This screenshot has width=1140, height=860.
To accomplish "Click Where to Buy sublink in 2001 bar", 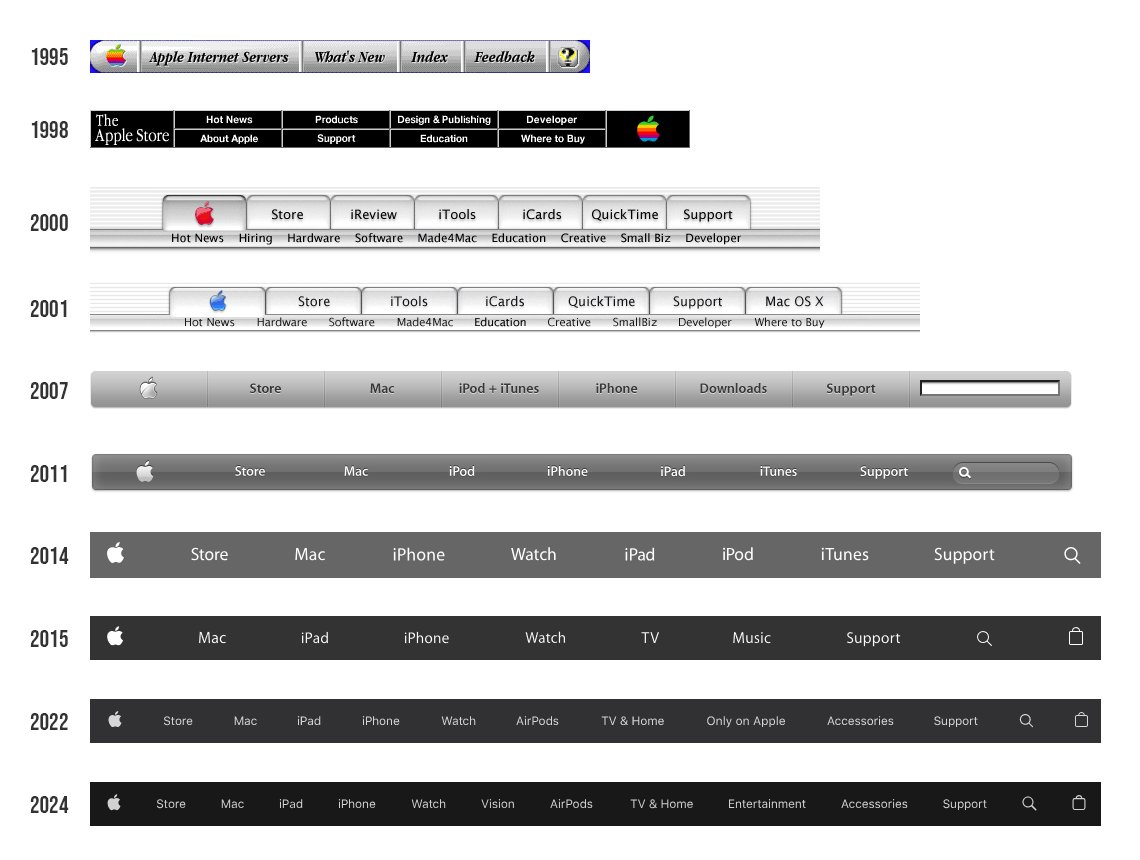I will 790,322.
